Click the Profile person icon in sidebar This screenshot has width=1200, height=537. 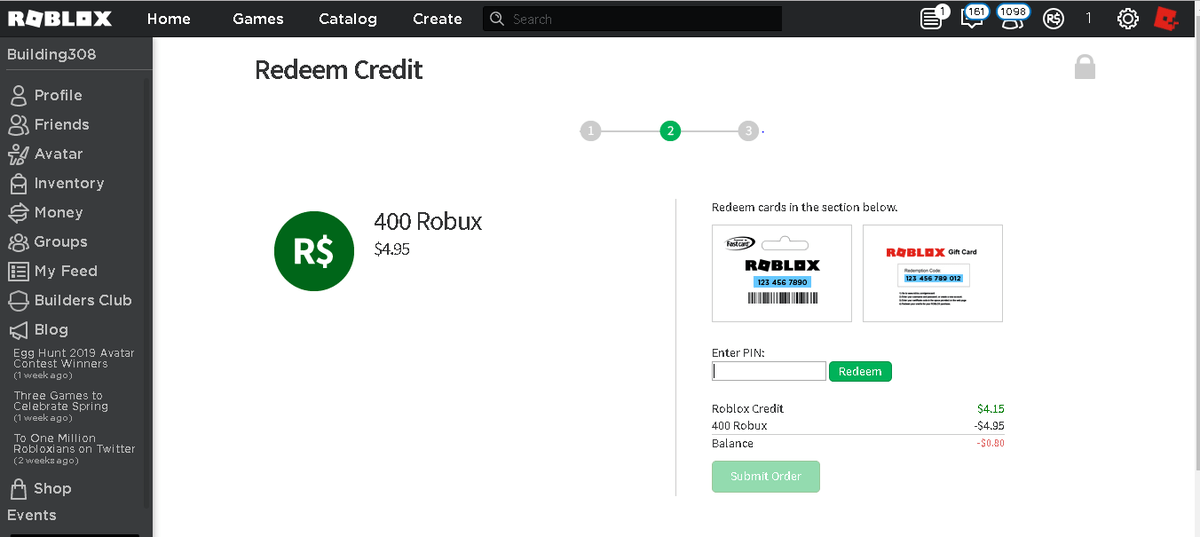click(x=18, y=95)
